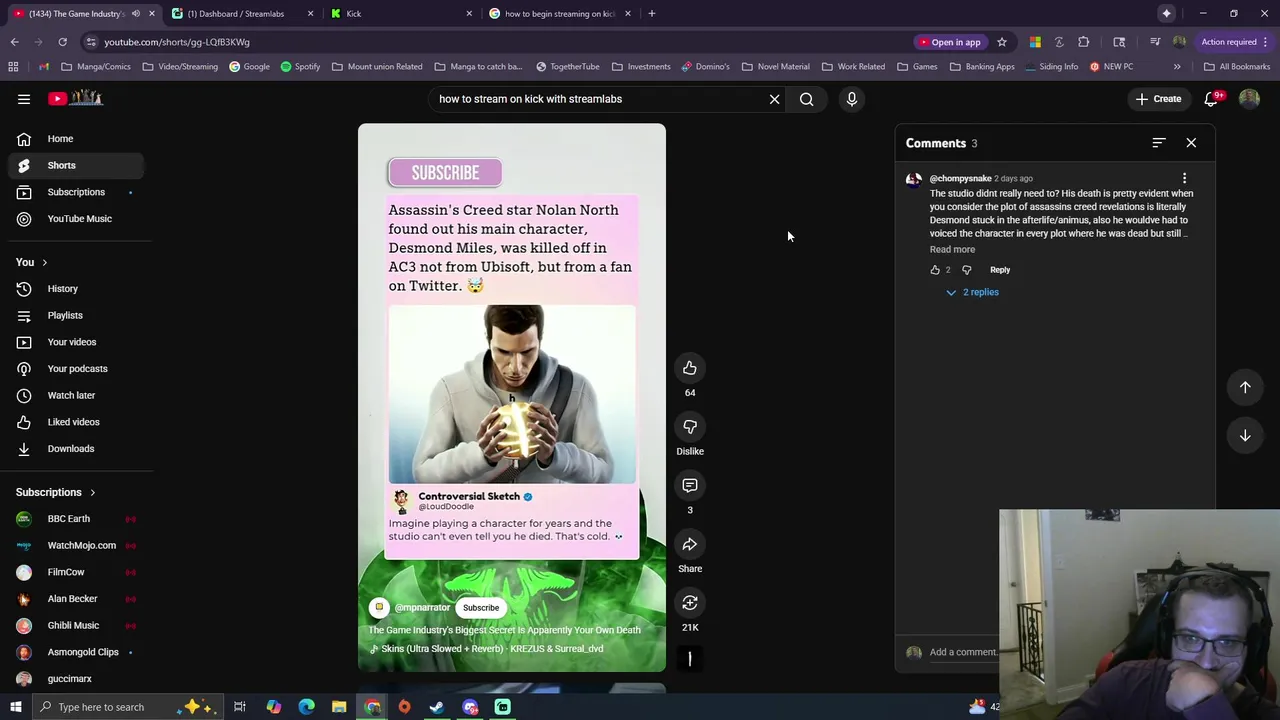This screenshot has height=720, width=1280.
Task: Click the browser address bar URL
Action: [177, 42]
